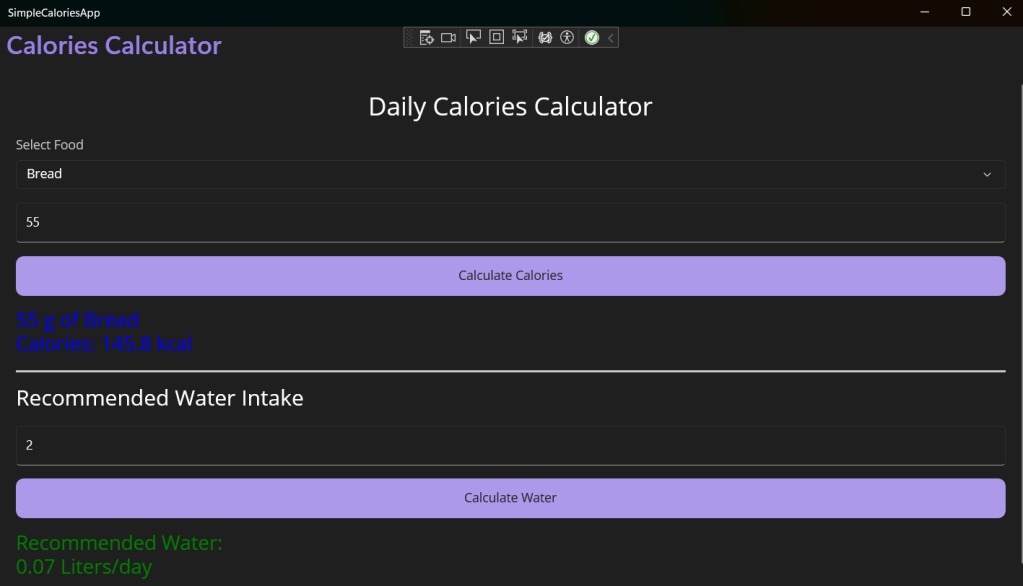Minimize the SimpleCaloriesApp window
This screenshot has width=1023, height=586.
coord(924,12)
